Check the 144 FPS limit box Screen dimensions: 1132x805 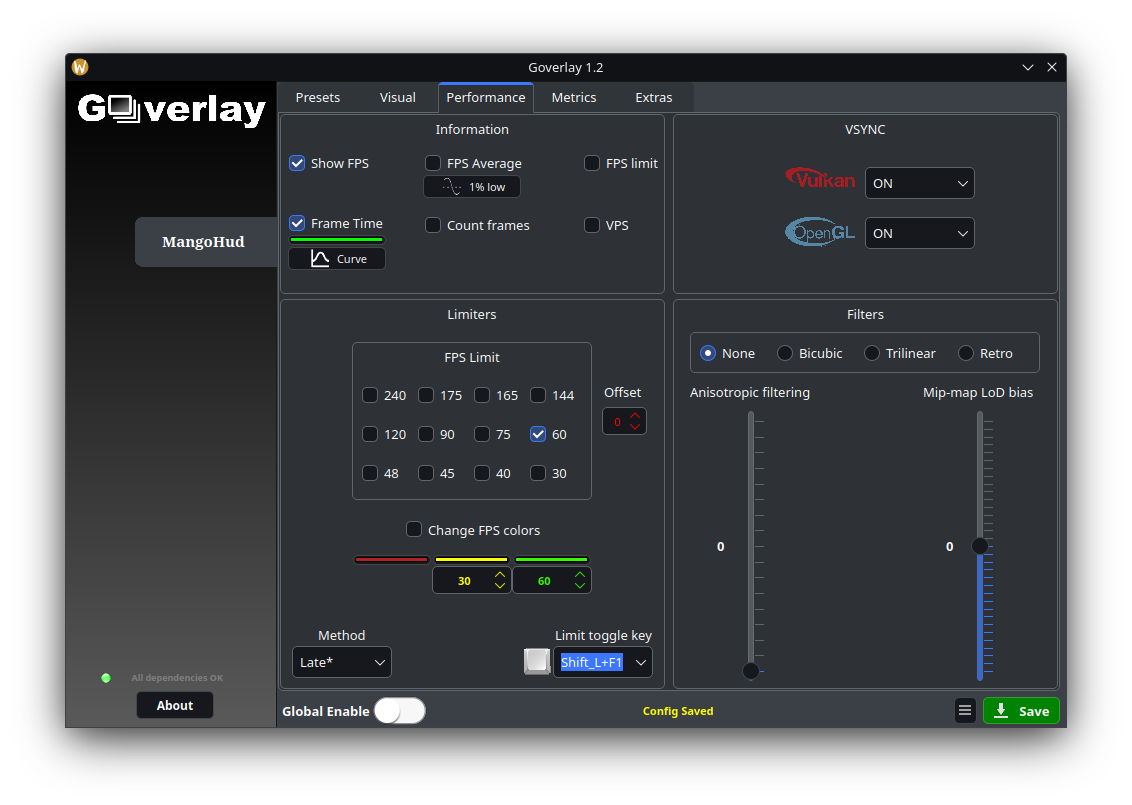[x=538, y=395]
